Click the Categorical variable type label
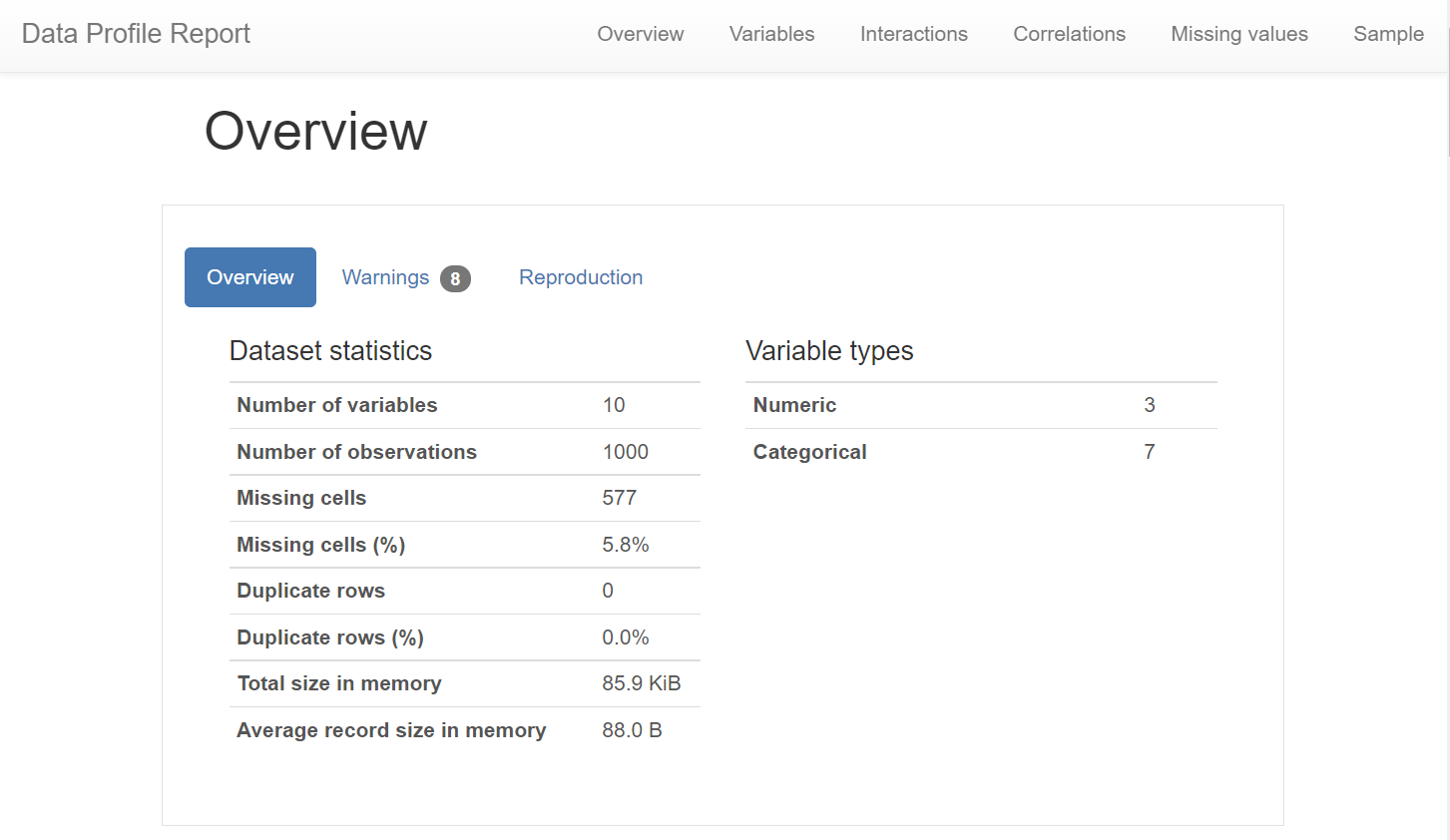1450x840 pixels. tap(809, 452)
